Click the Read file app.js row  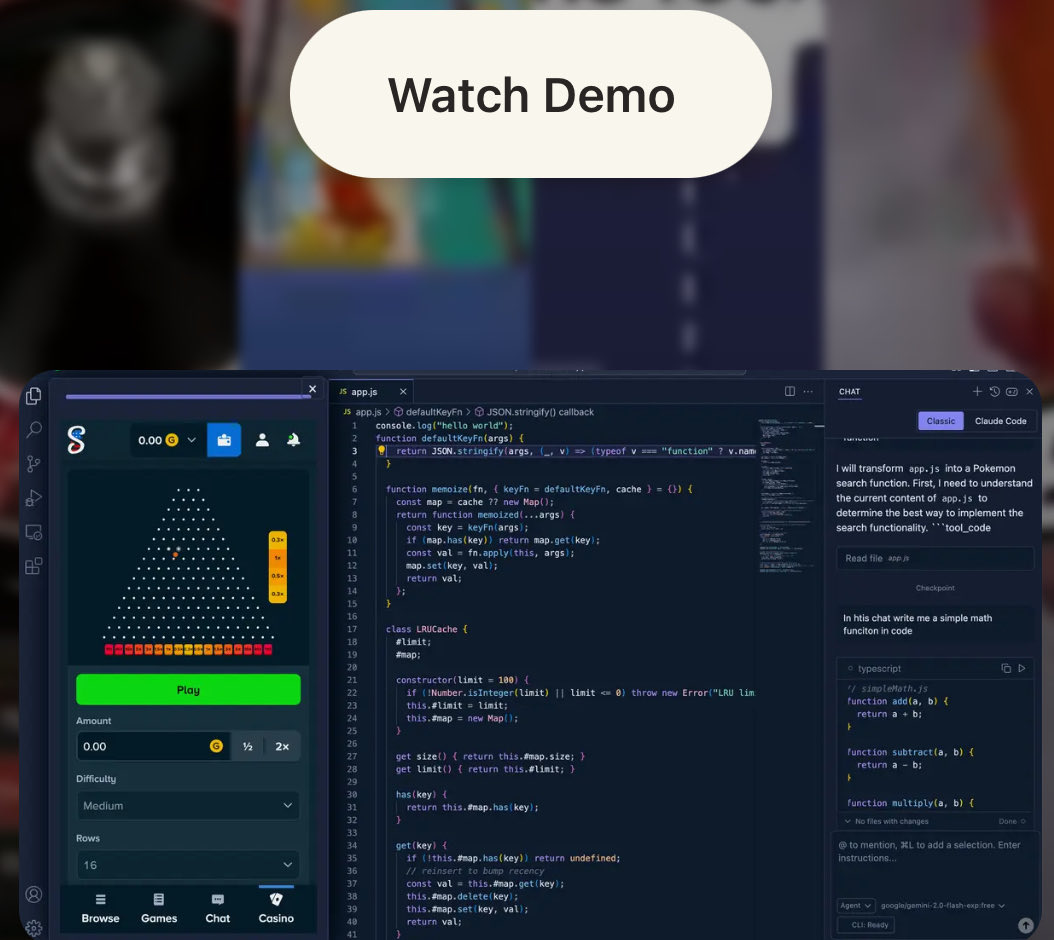coord(934,558)
